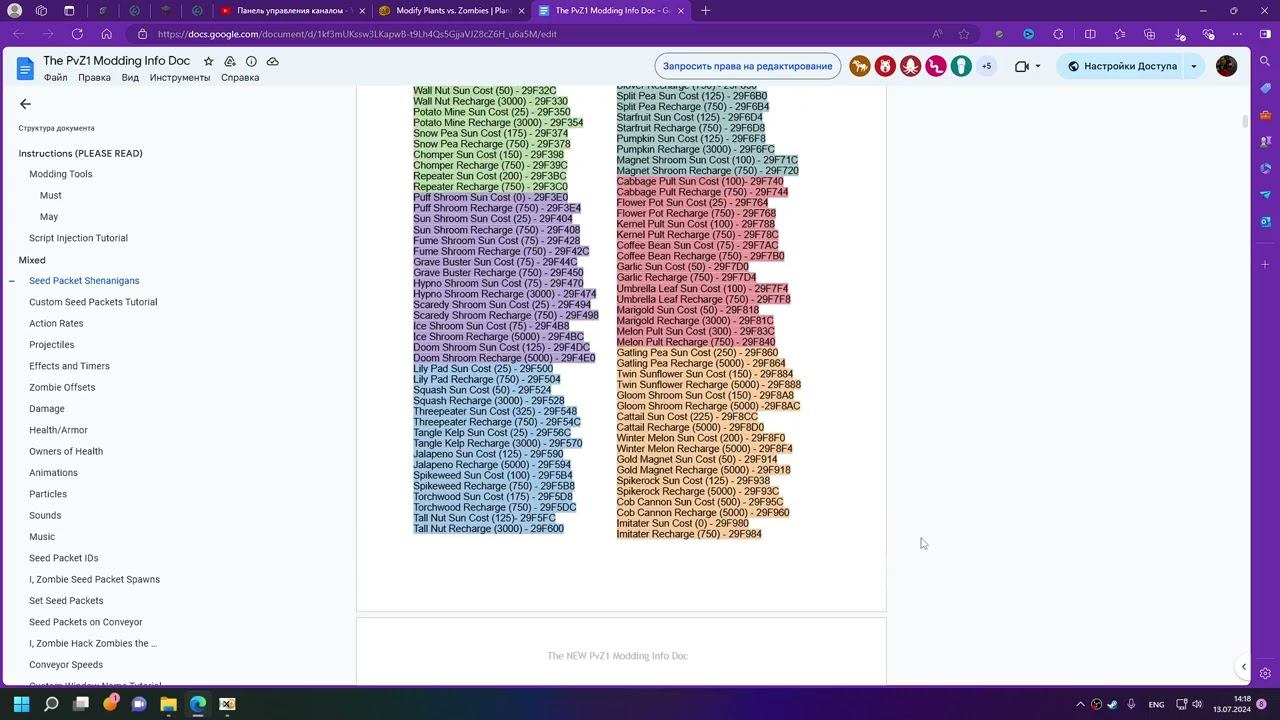Navigate to Custom Seed Packets Tutorial

point(93,302)
